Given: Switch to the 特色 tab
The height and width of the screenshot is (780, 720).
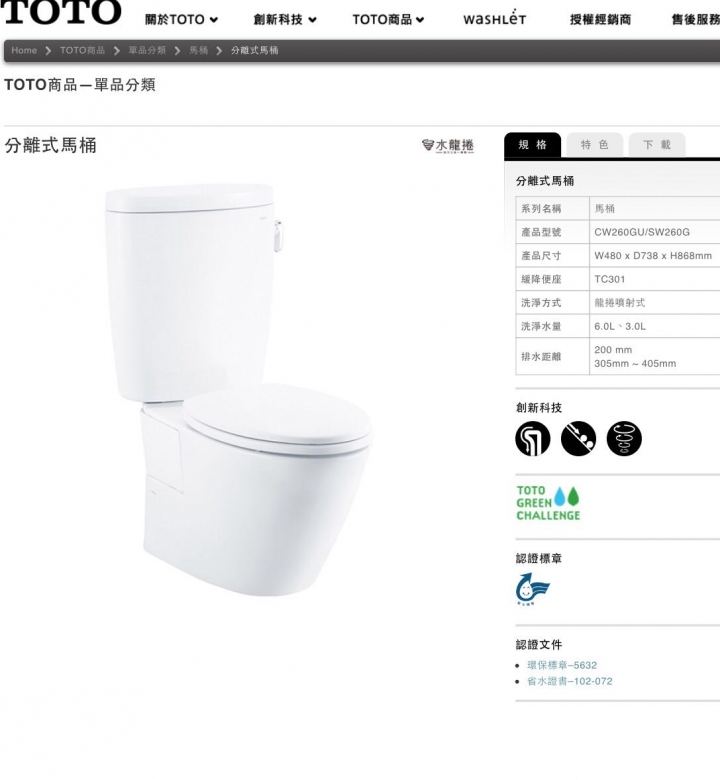Looking at the screenshot, I should 595,145.
